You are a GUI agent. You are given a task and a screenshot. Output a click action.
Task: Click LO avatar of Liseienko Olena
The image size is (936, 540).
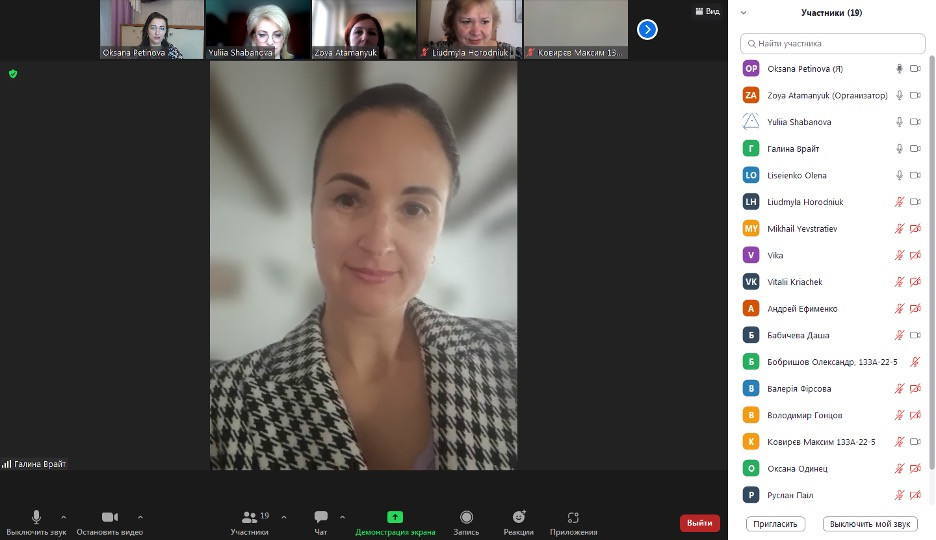751,175
